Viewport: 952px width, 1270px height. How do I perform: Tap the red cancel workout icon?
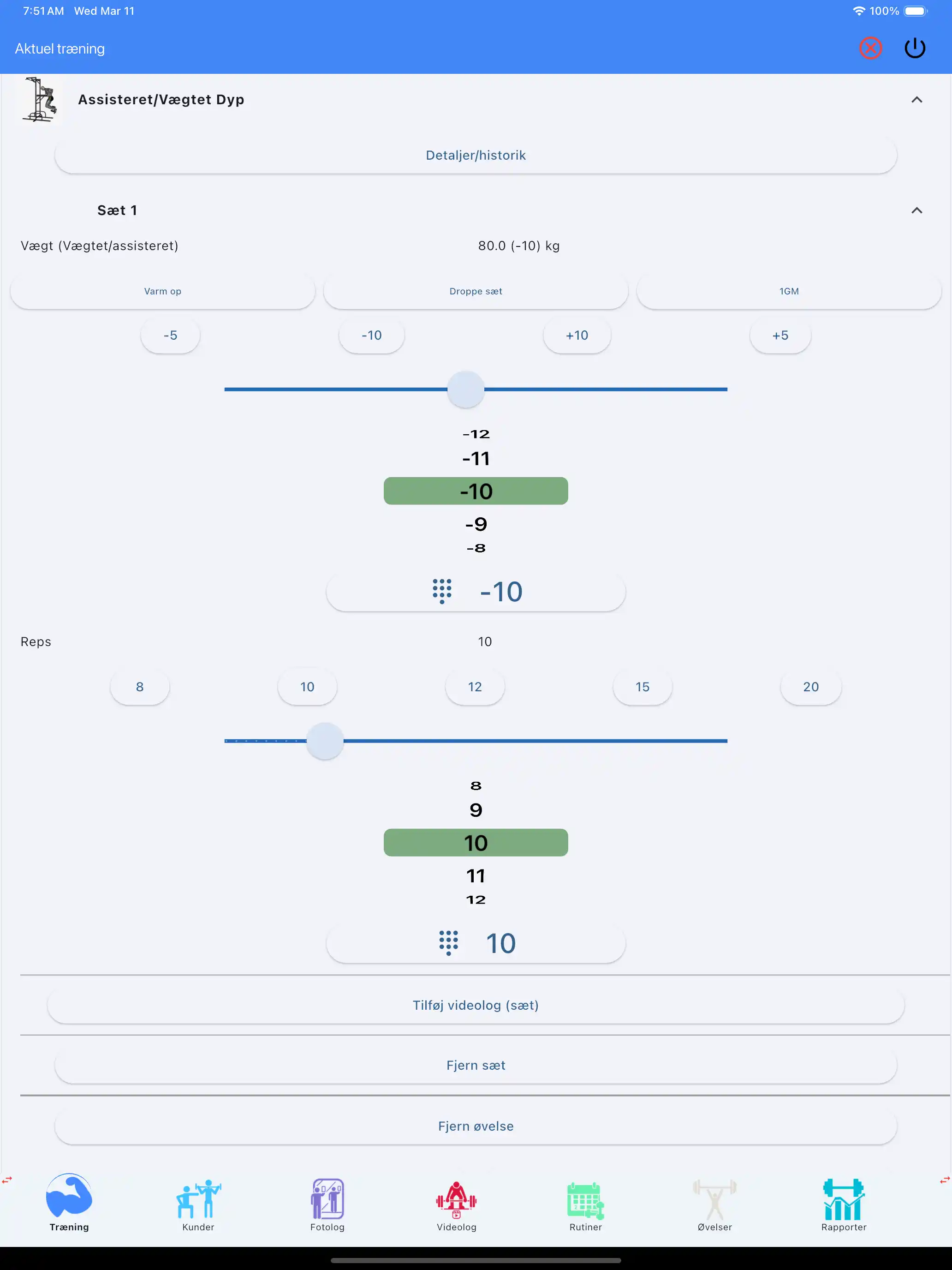click(870, 48)
